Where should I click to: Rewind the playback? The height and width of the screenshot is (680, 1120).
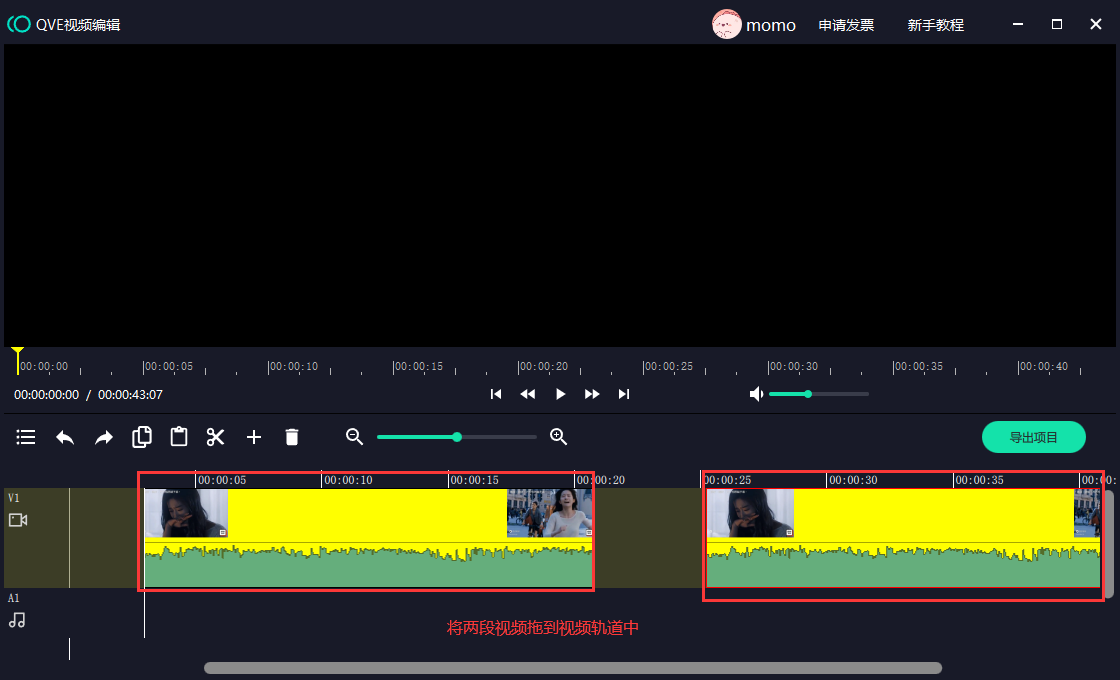pos(528,394)
